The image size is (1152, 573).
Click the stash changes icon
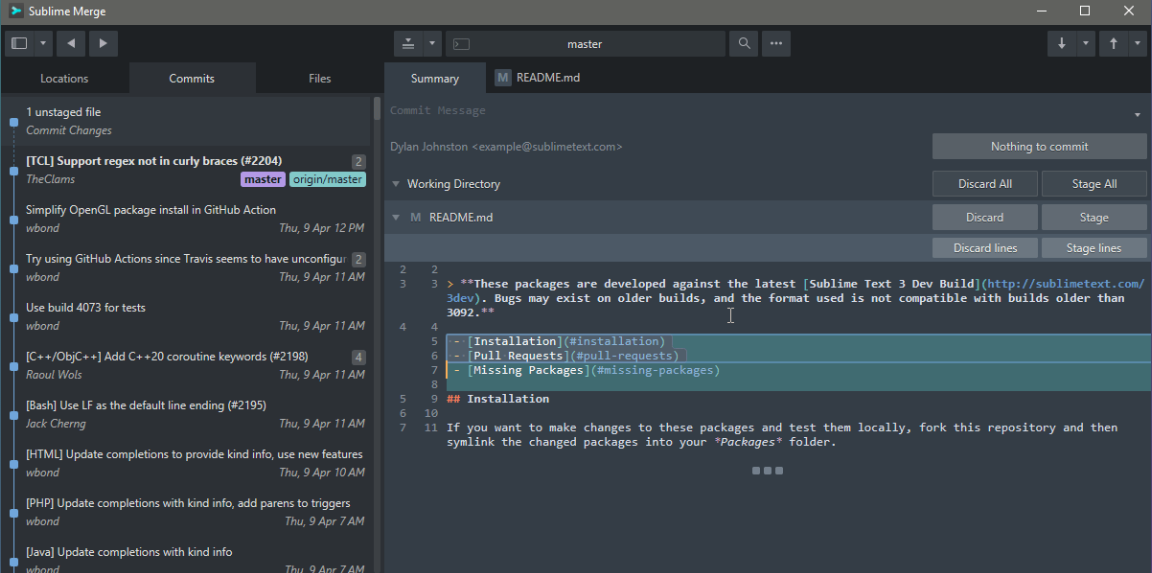(x=409, y=44)
